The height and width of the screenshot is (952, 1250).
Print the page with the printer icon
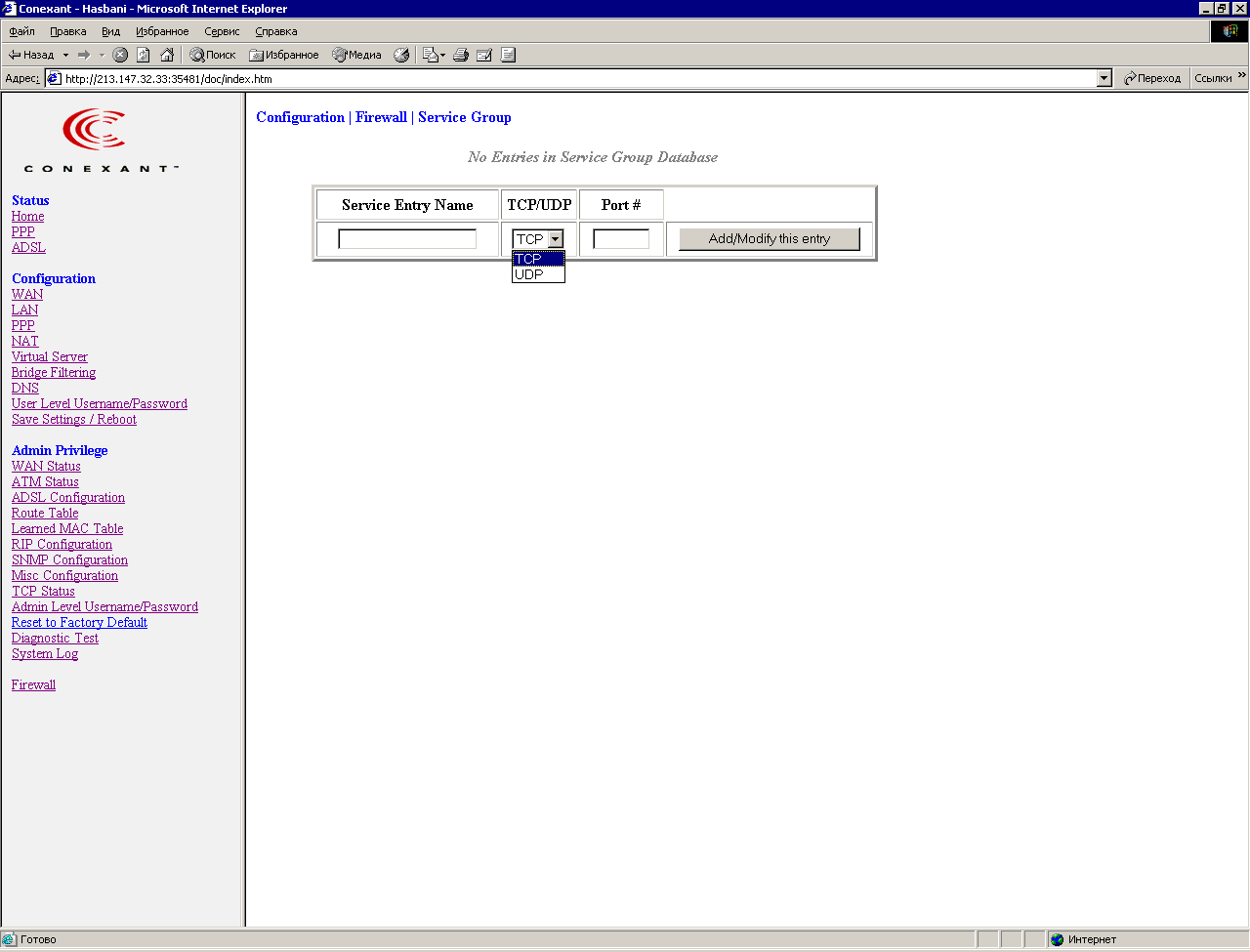pyautogui.click(x=461, y=55)
